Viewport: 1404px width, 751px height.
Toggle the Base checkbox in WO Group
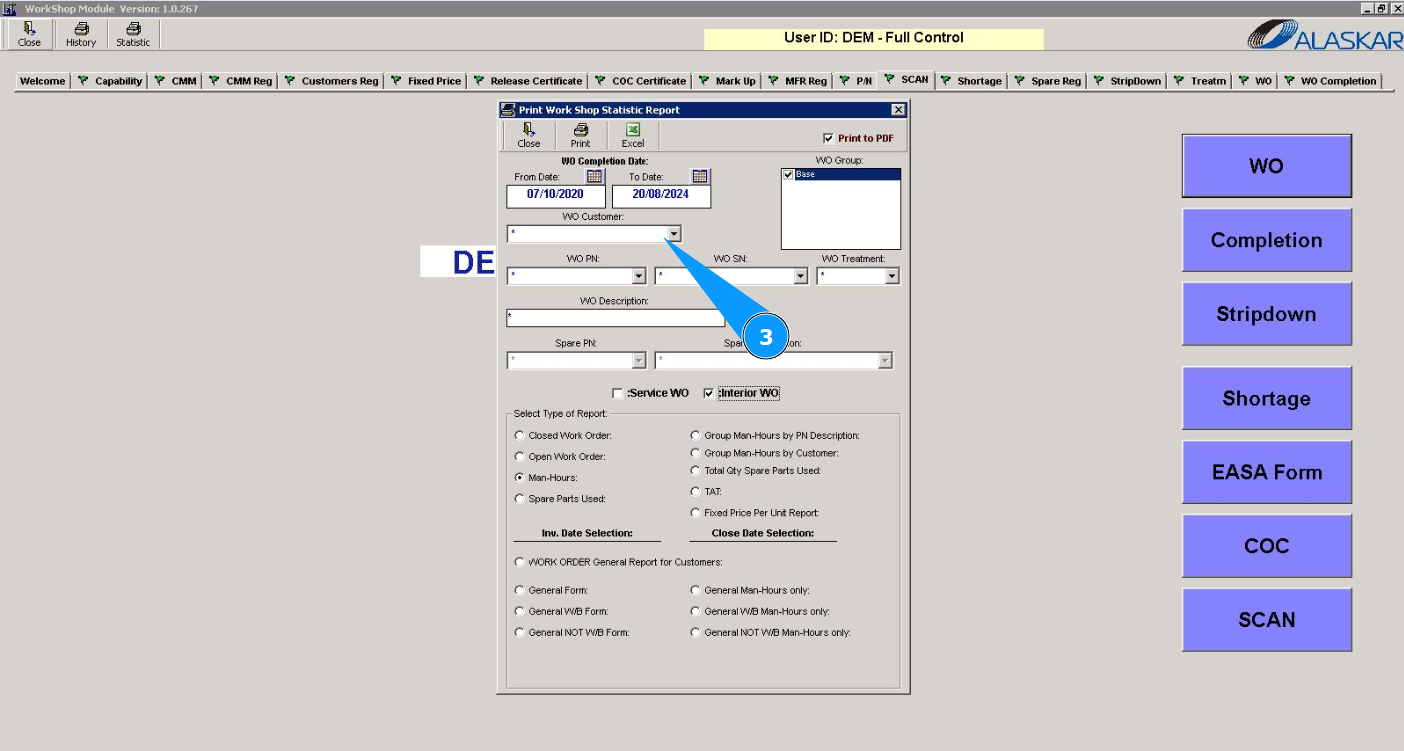coord(788,174)
